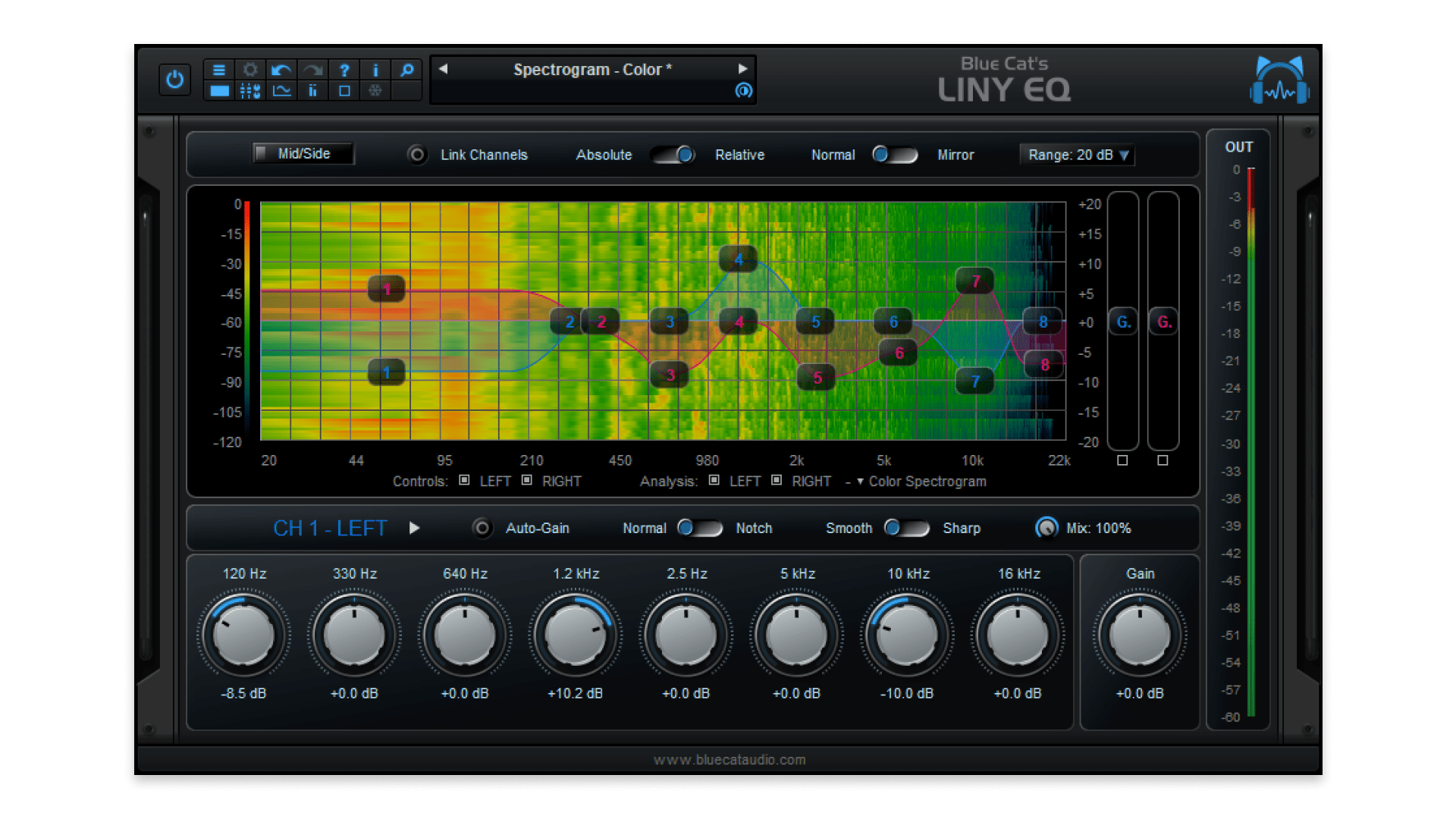Click the 330 Hz band knob
The width and height of the screenshot is (1456, 819).
pyautogui.click(x=354, y=635)
